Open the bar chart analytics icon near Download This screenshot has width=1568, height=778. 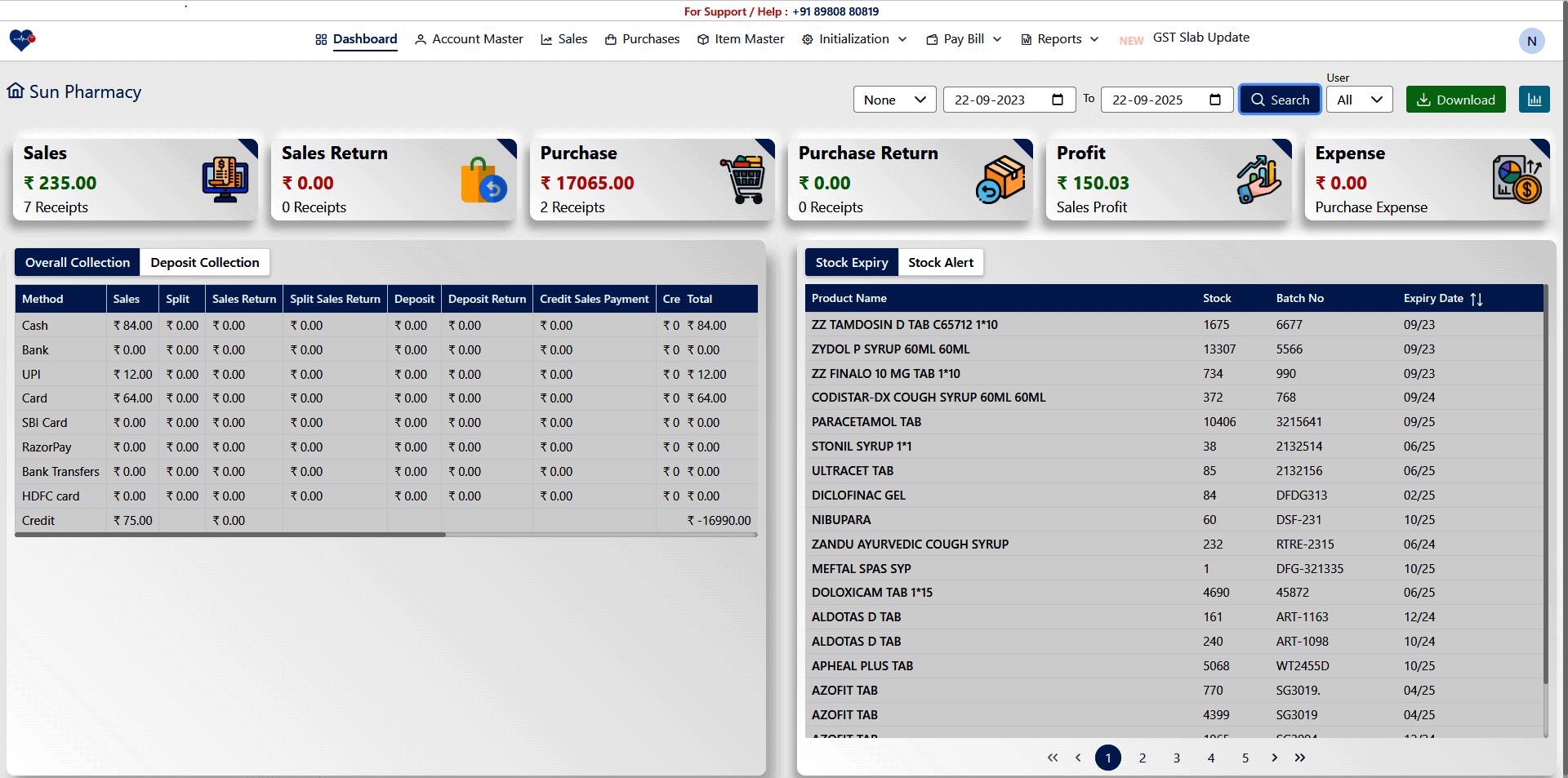[x=1535, y=99]
